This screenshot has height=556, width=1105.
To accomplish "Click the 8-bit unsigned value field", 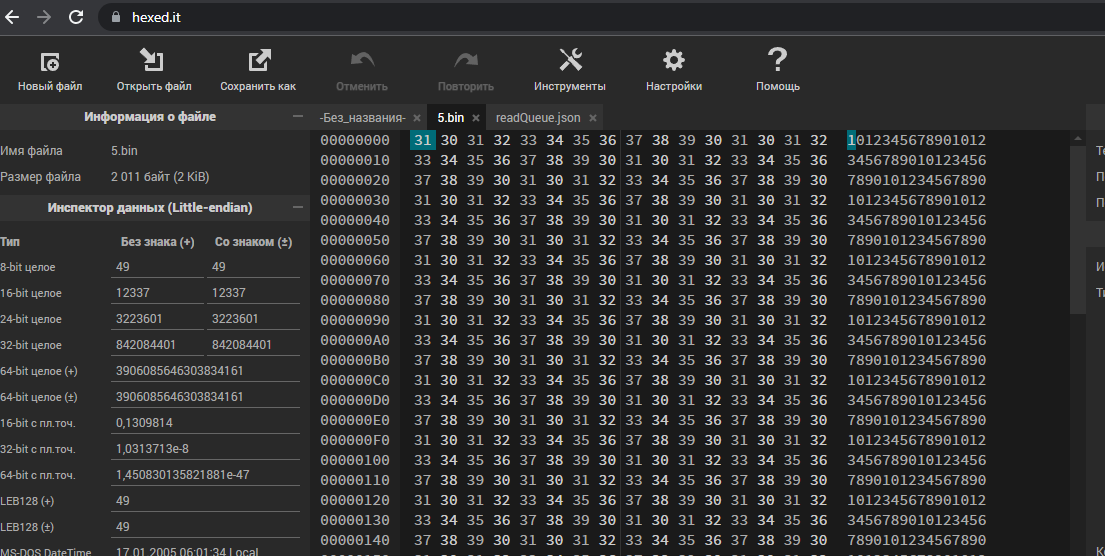I will click(x=157, y=267).
